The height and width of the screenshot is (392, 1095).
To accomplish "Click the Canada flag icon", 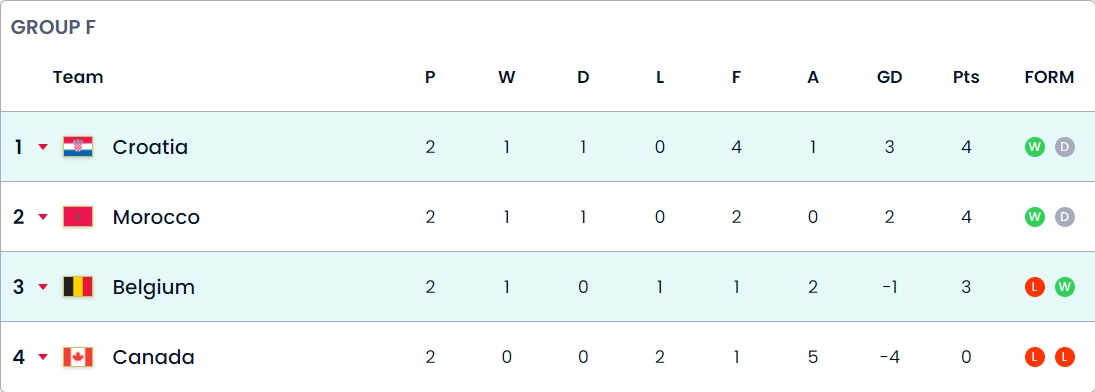I will click(x=78, y=357).
